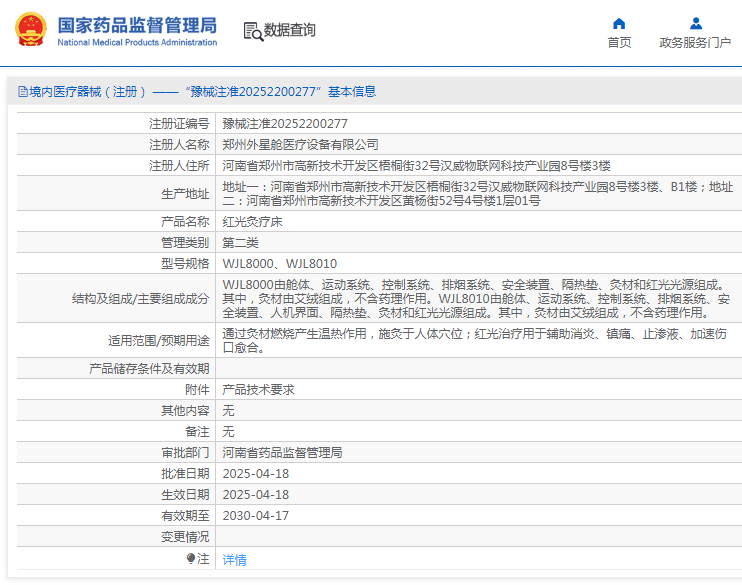Click 产品技术要求 attachment value
Screen dimensions: 742x585
[x=258, y=390]
